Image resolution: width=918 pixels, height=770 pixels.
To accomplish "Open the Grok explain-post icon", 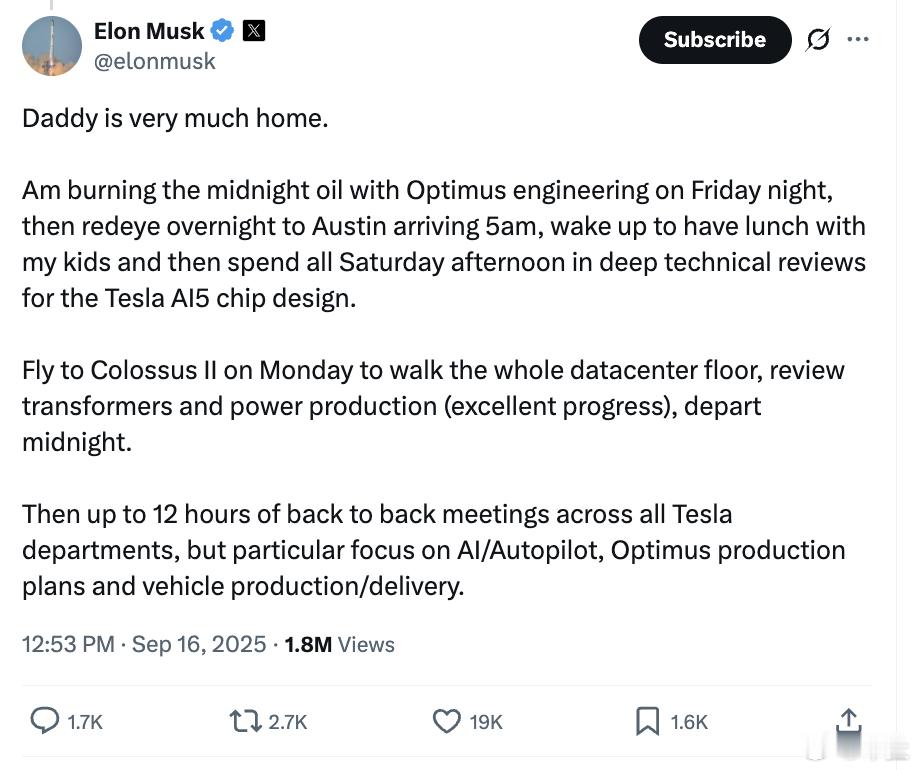I will click(x=817, y=39).
